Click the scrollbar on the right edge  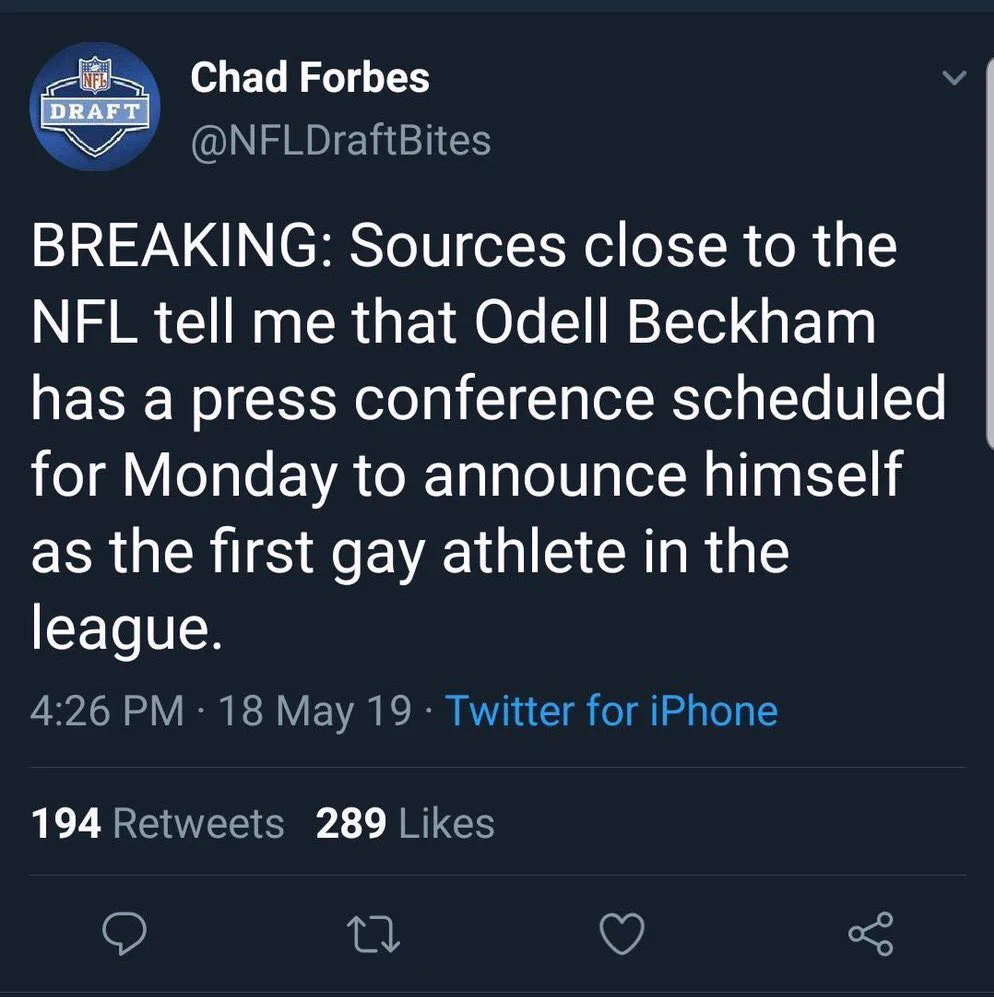tap(990, 254)
